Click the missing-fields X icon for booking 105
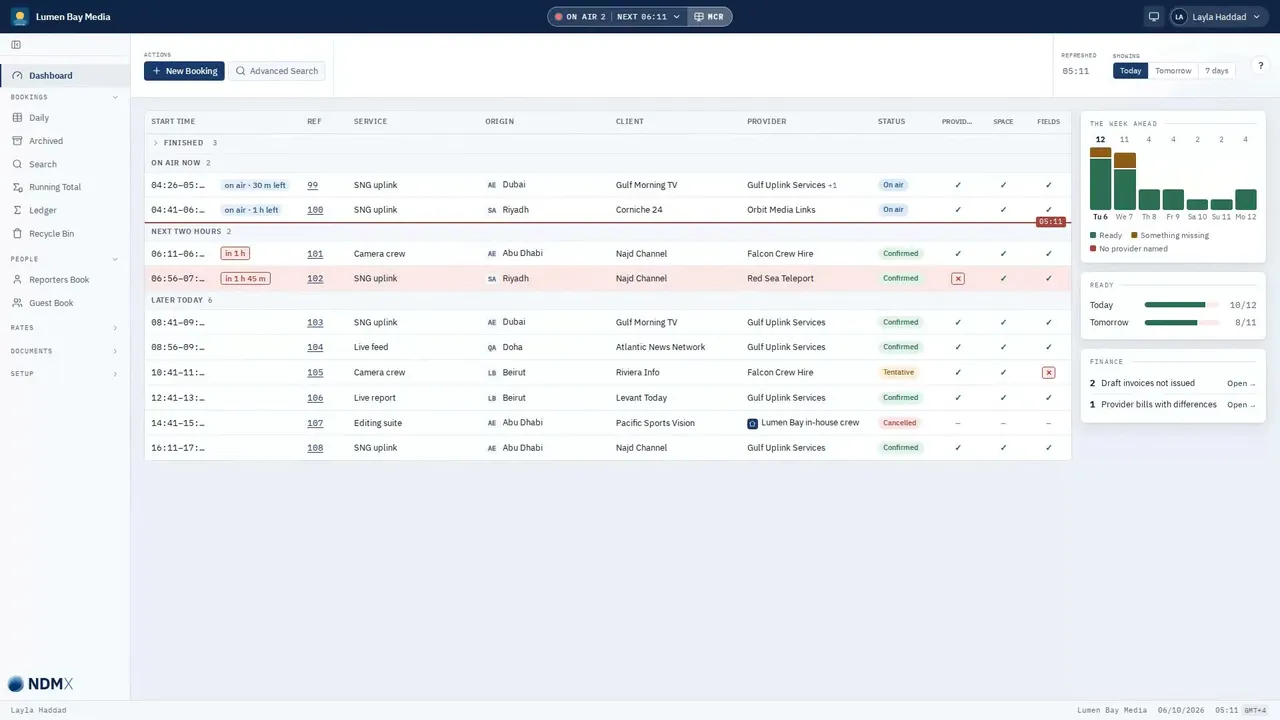 pyautogui.click(x=1048, y=373)
